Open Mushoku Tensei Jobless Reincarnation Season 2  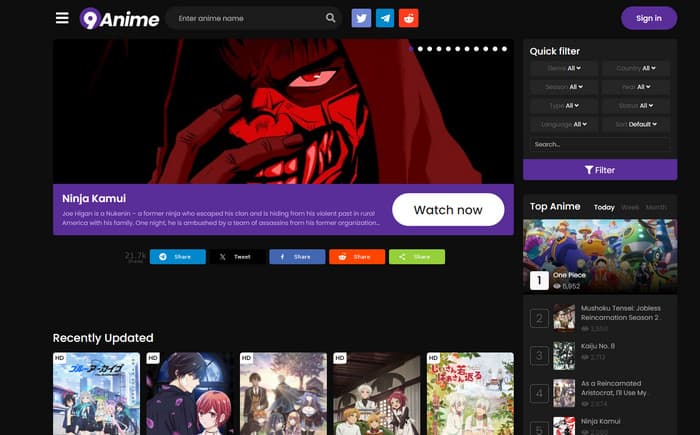(621, 313)
